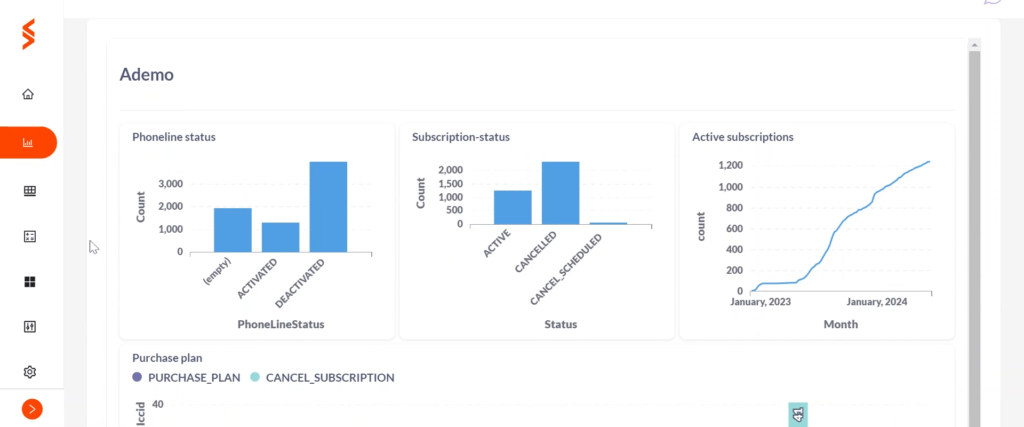Screen dimensions: 1024x427
Task: Select the highlighted bar chart analytics icon
Action: [x=28, y=142]
